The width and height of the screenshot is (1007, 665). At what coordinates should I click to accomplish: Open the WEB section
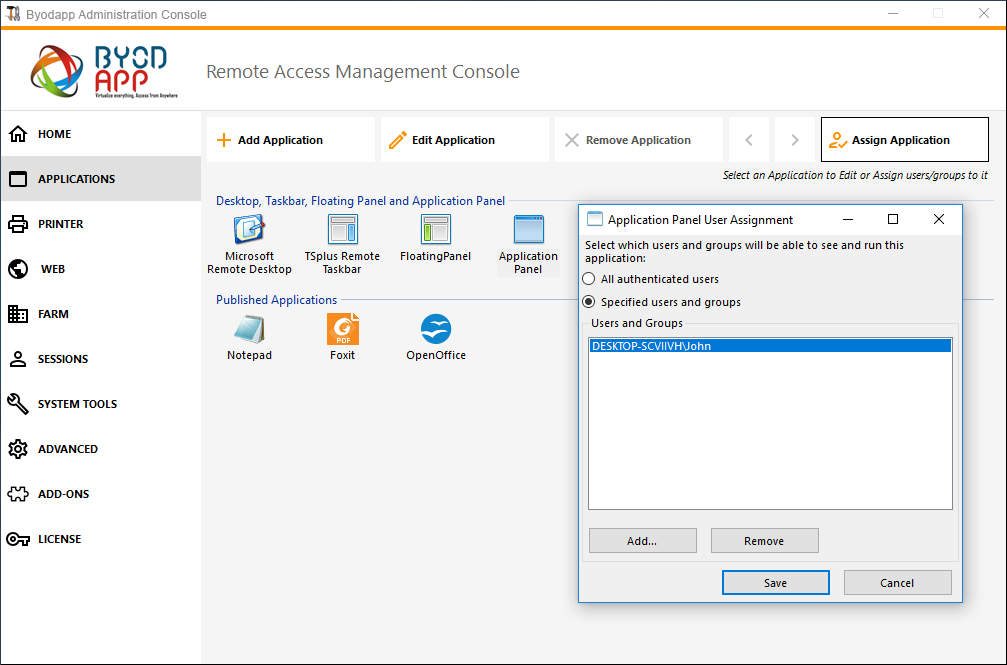pos(101,269)
